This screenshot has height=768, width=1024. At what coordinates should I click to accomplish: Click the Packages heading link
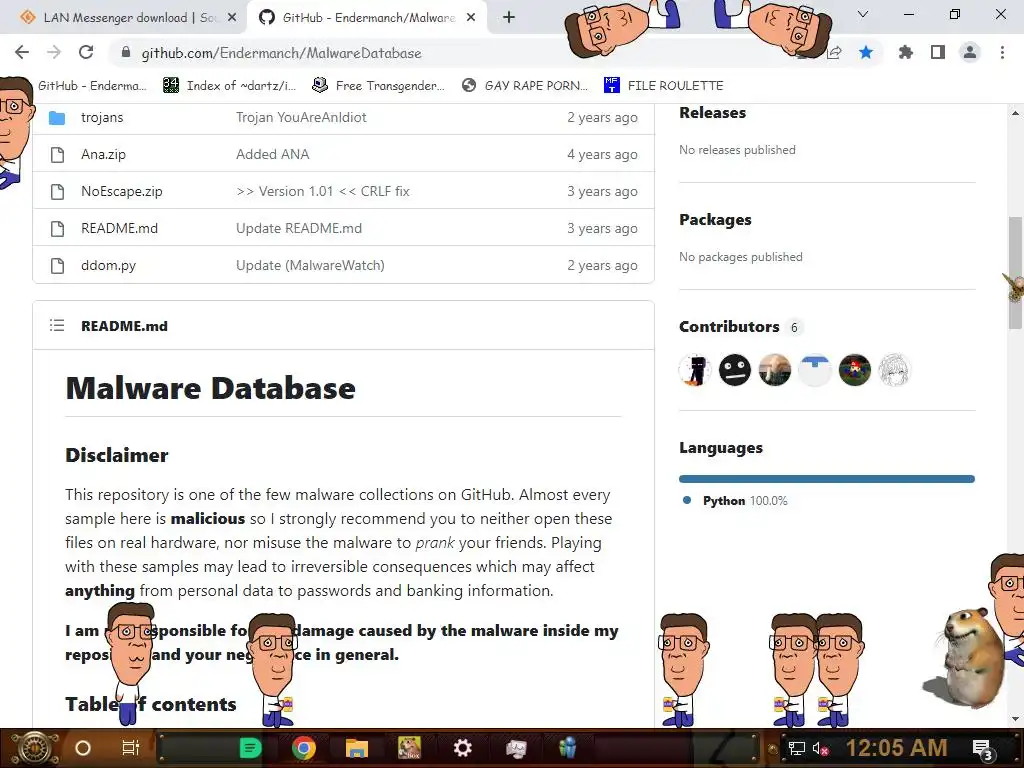click(x=715, y=219)
